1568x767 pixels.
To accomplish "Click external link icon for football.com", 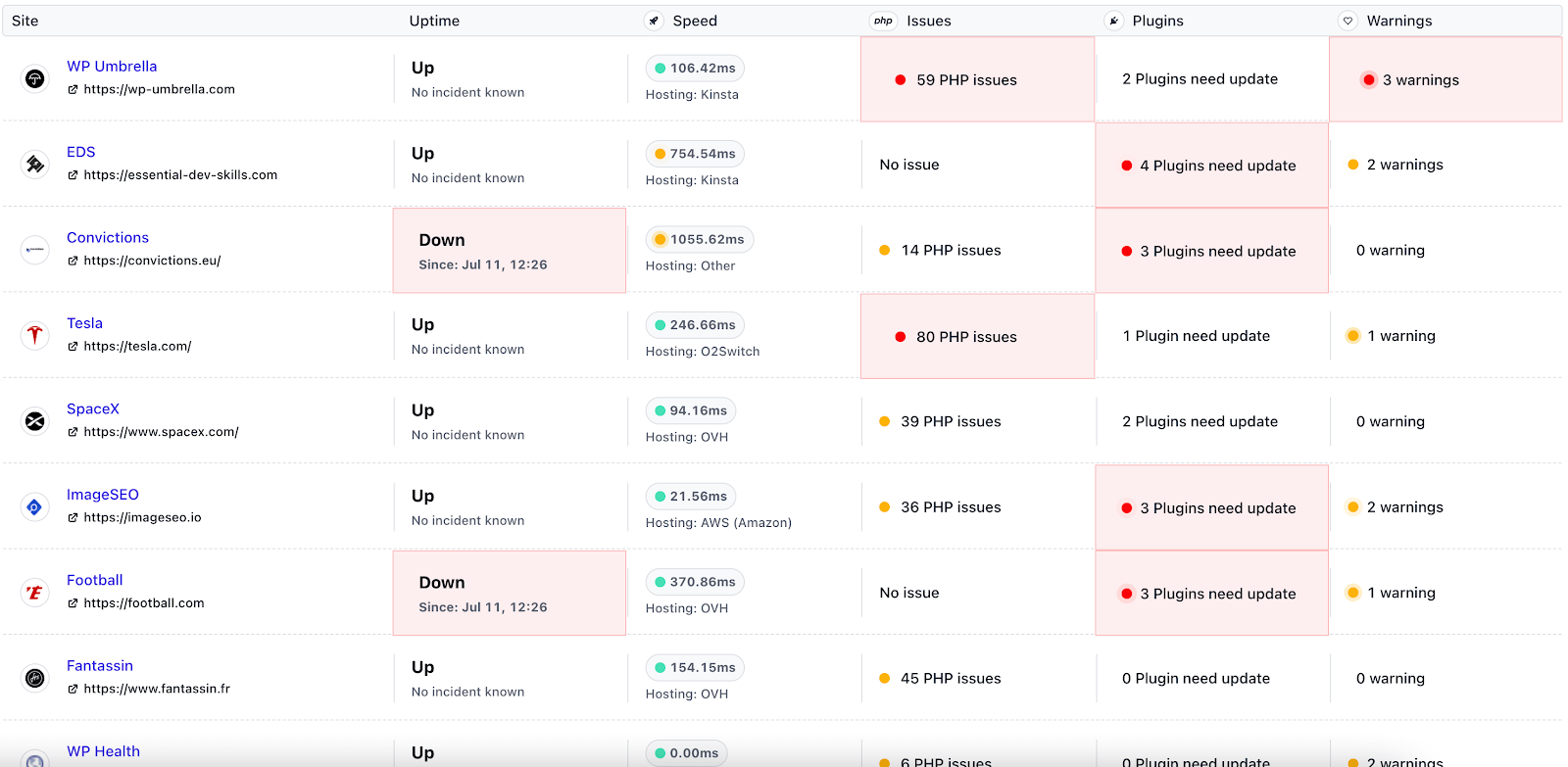I will click(x=73, y=603).
